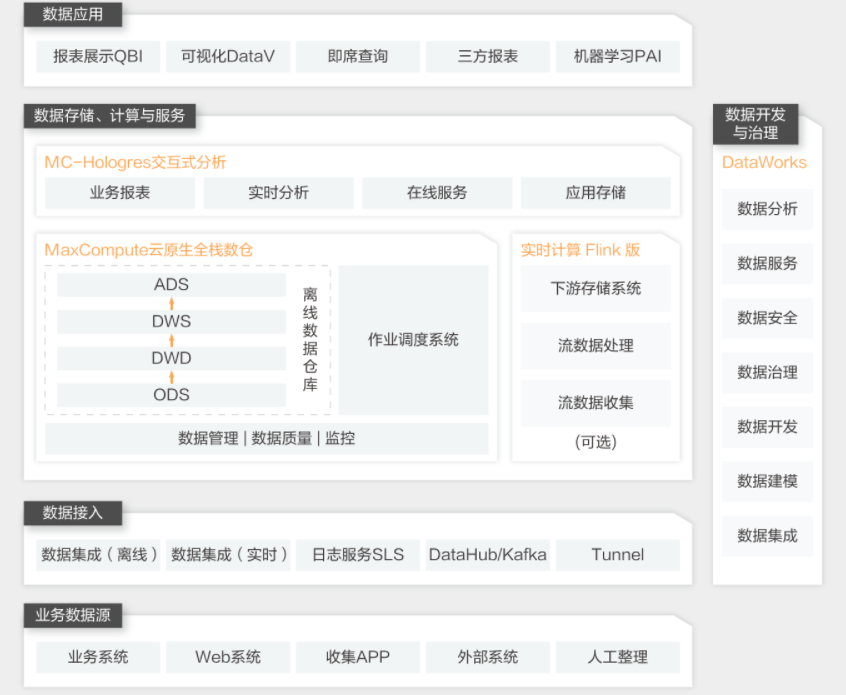
Task: Click the DataWorks title
Action: click(x=764, y=162)
